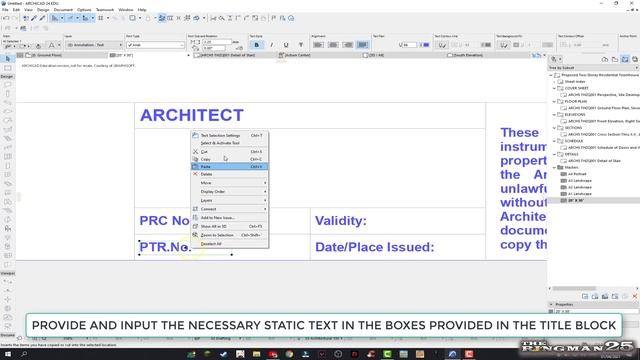Click the Pick Up Parameters eyedropper icon
This screenshot has height=360, width=640.
click(34, 18)
